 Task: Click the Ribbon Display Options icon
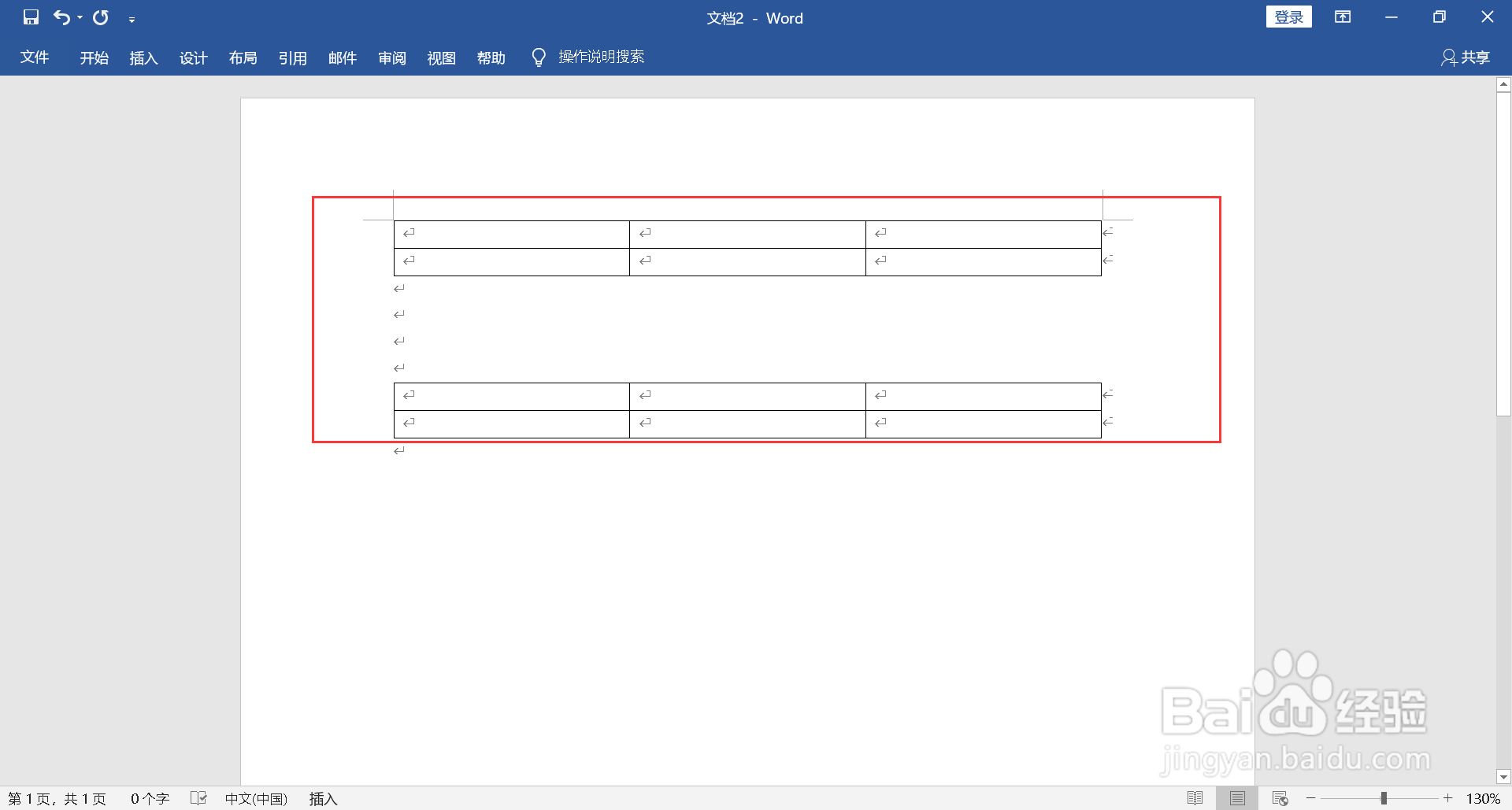pyautogui.click(x=1343, y=17)
